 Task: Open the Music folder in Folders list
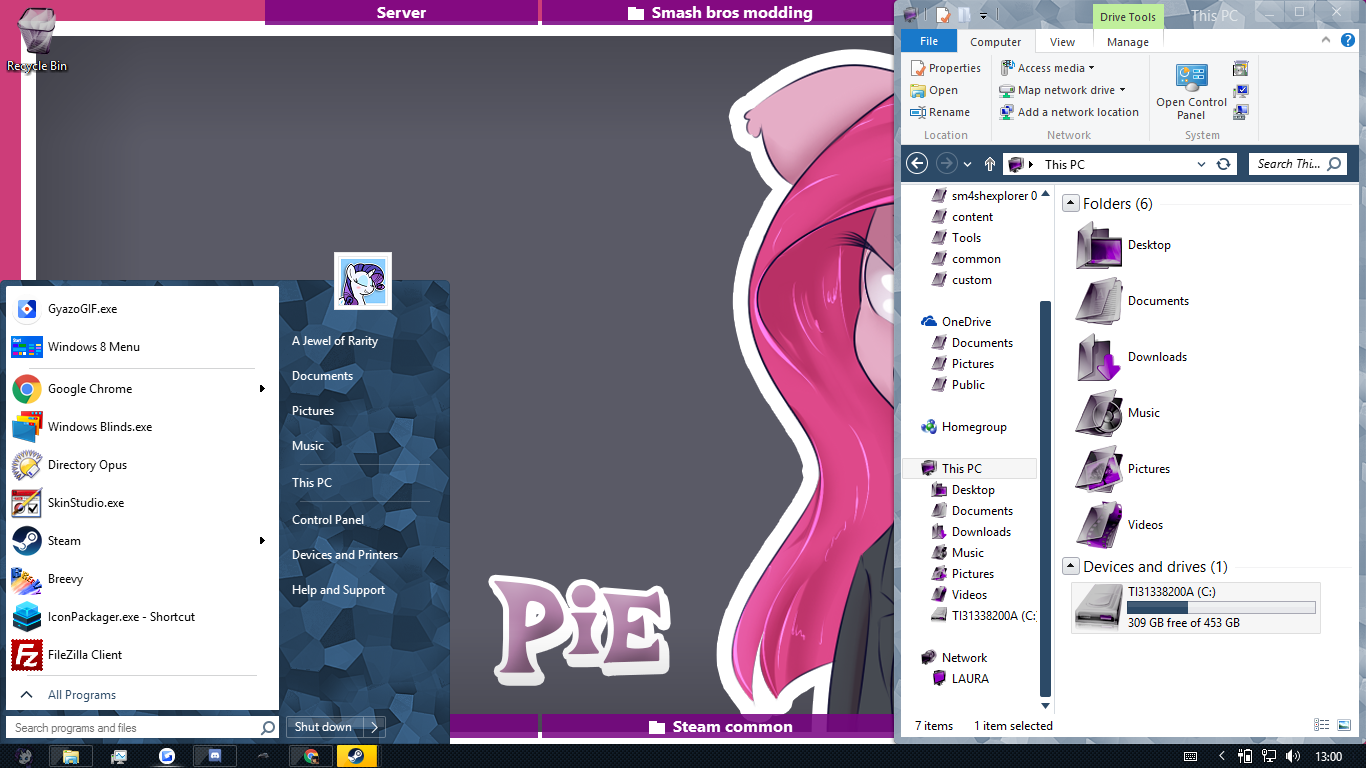[x=1118, y=413]
